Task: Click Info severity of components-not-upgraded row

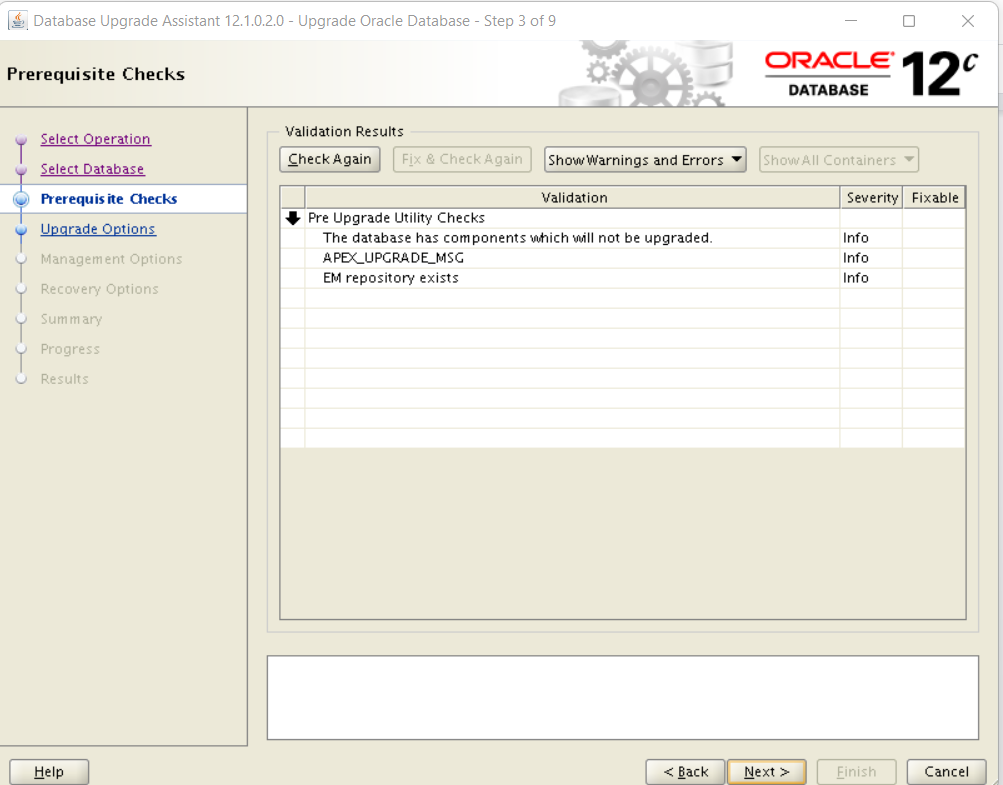Action: [x=855, y=238]
